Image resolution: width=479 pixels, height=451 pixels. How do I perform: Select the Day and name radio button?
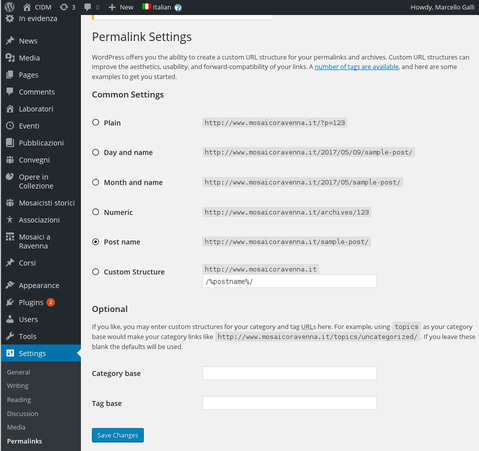tap(96, 152)
